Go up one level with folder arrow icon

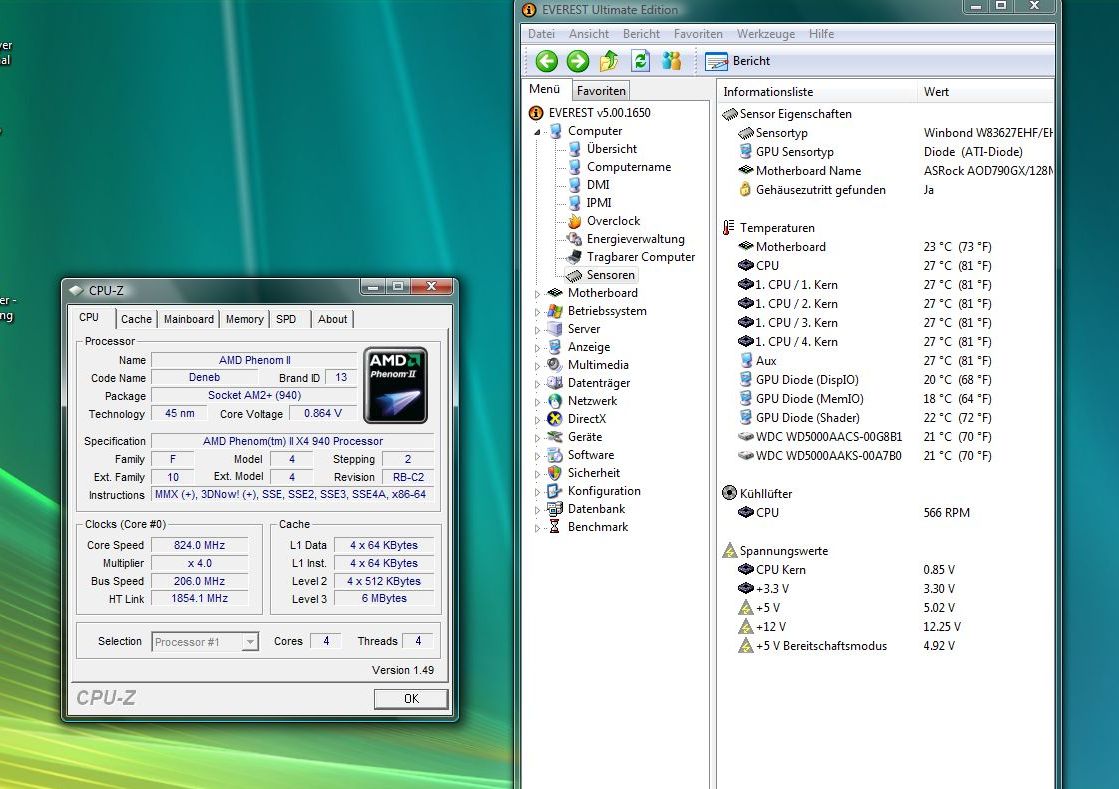(x=609, y=61)
